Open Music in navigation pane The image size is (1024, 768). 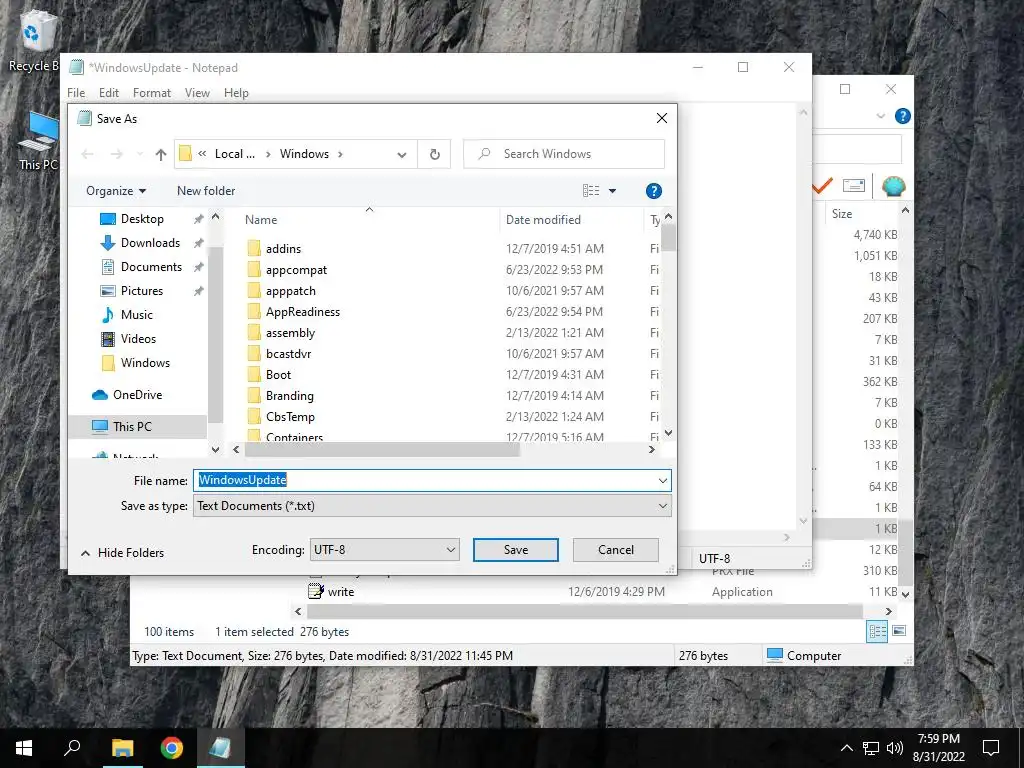point(136,315)
